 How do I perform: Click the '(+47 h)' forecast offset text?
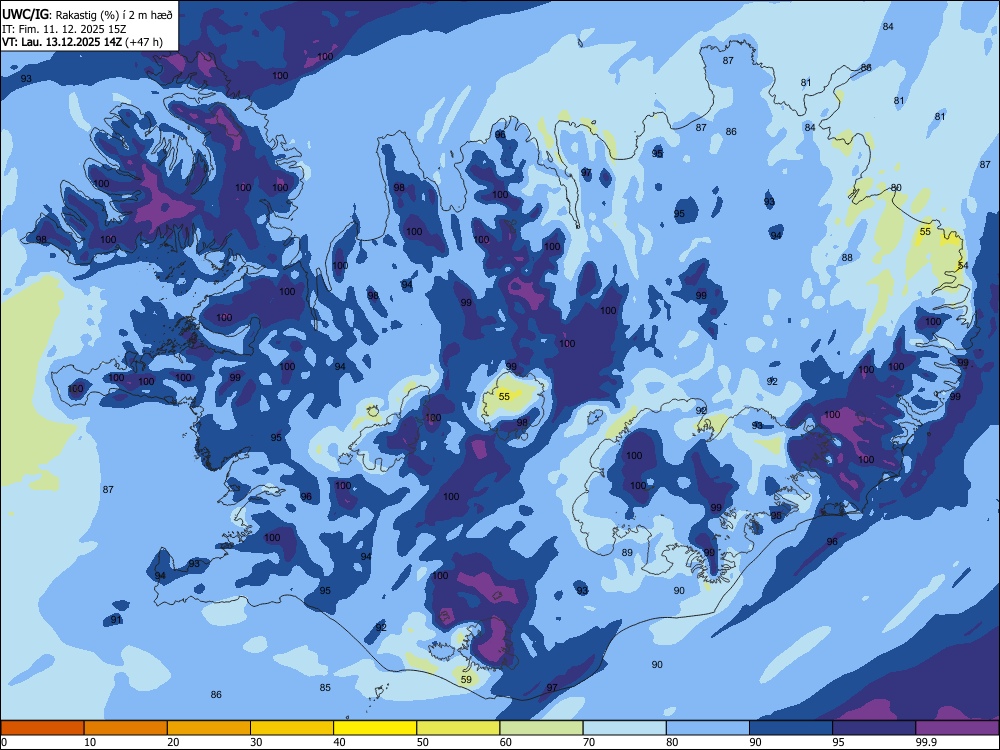click(x=144, y=42)
